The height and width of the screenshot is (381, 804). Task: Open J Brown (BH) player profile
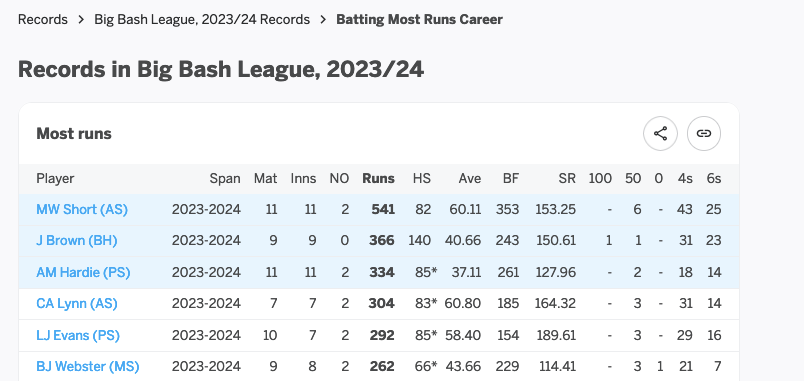tap(77, 240)
